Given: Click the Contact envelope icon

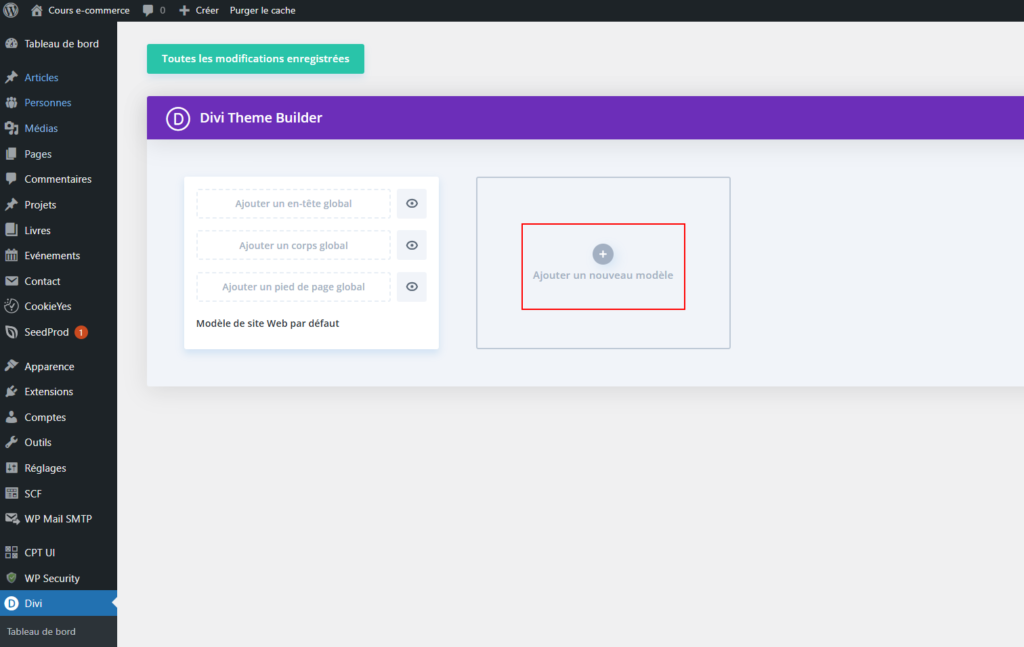Looking at the screenshot, I should tap(11, 281).
